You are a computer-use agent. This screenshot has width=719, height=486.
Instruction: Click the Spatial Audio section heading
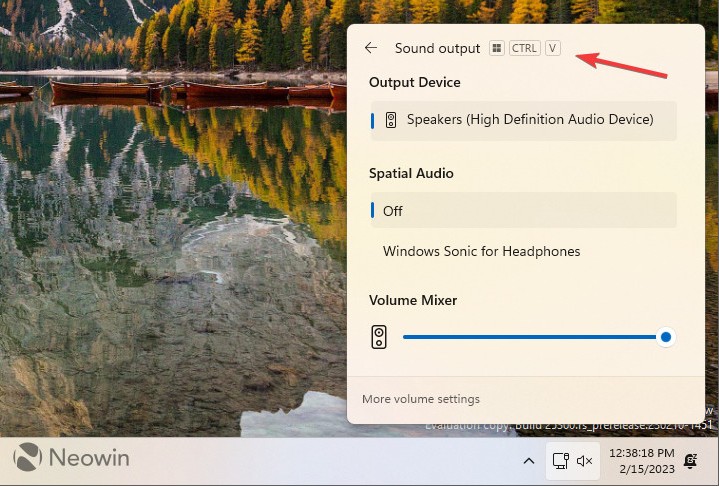tap(411, 173)
